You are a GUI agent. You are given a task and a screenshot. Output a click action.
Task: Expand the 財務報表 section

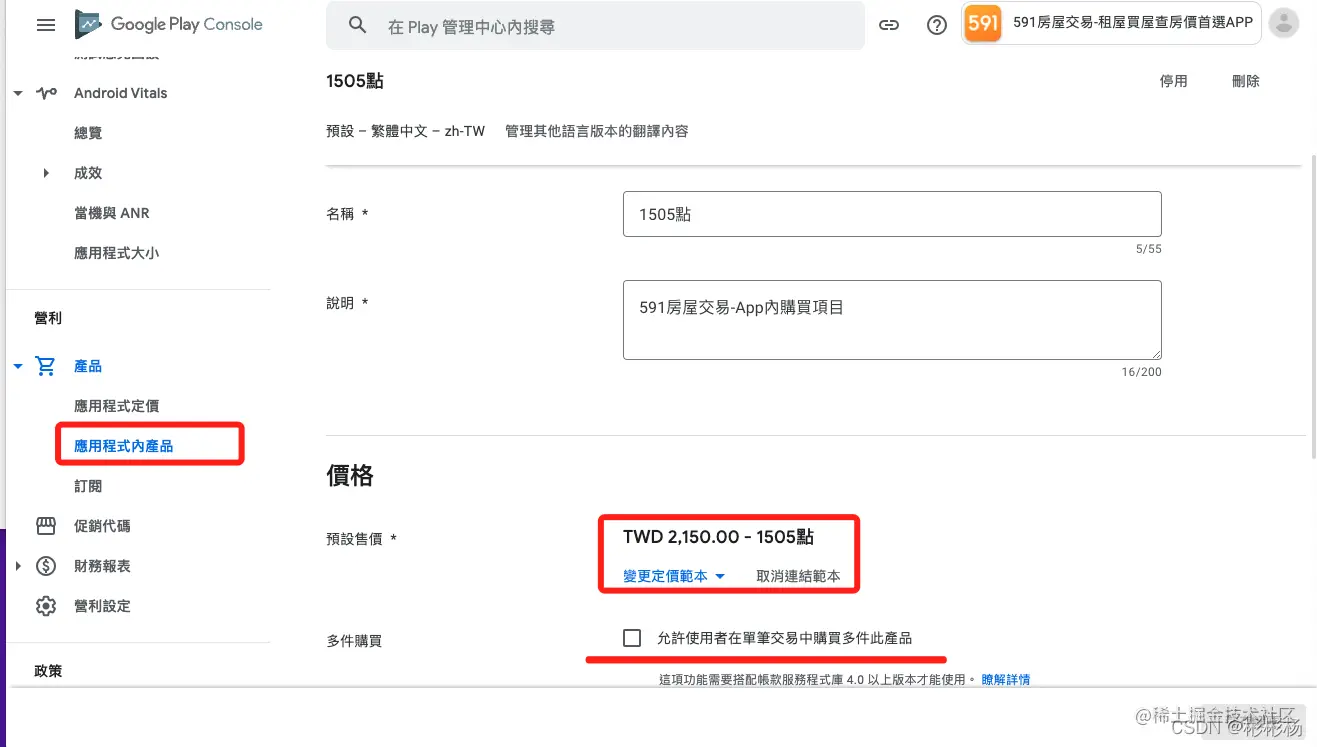click(18, 566)
